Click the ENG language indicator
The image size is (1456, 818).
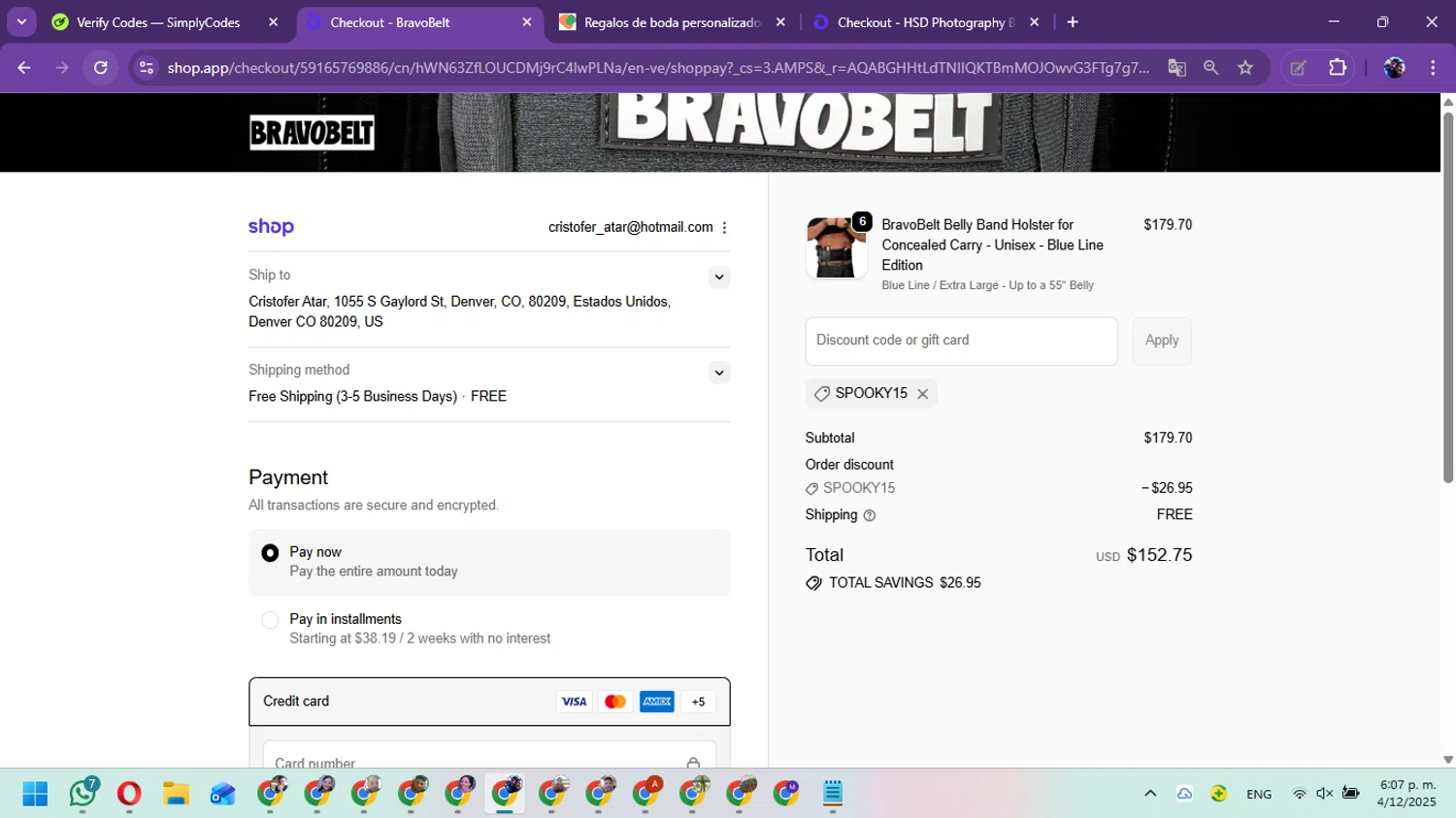1259,794
